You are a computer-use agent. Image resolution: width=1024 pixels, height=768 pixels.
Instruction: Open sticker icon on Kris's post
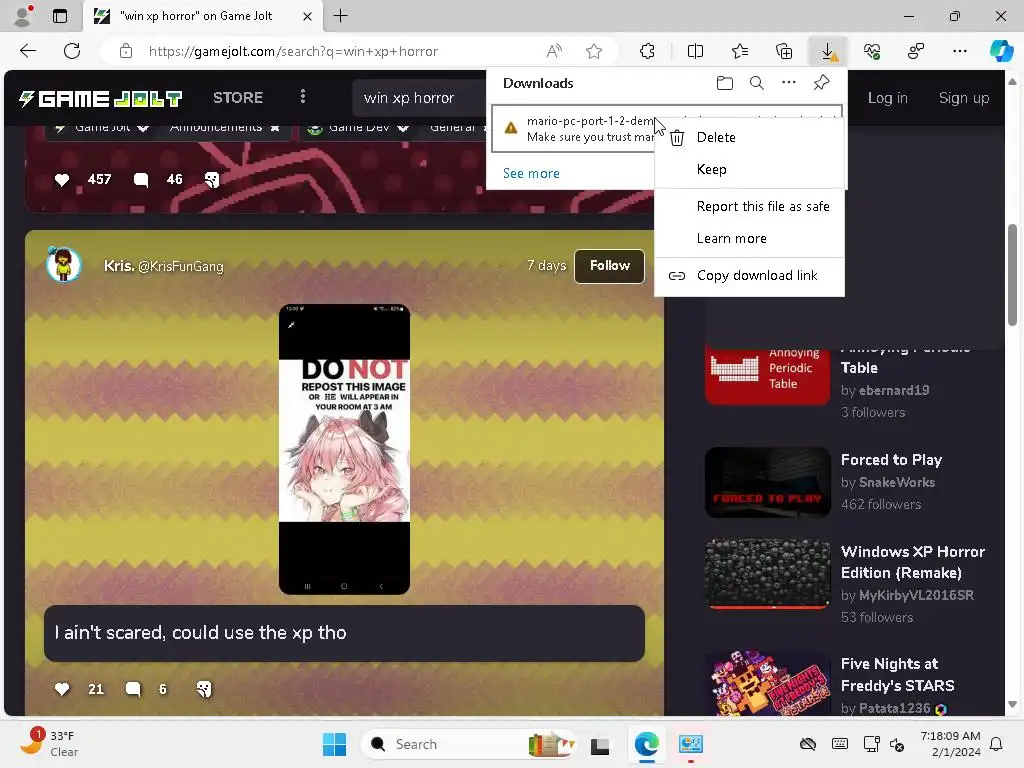point(204,689)
